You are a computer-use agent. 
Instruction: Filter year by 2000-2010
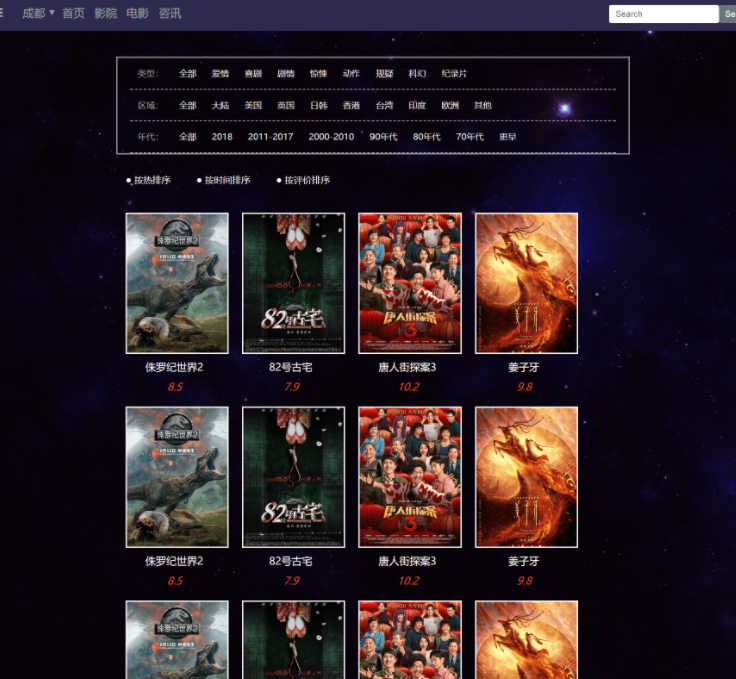331,137
